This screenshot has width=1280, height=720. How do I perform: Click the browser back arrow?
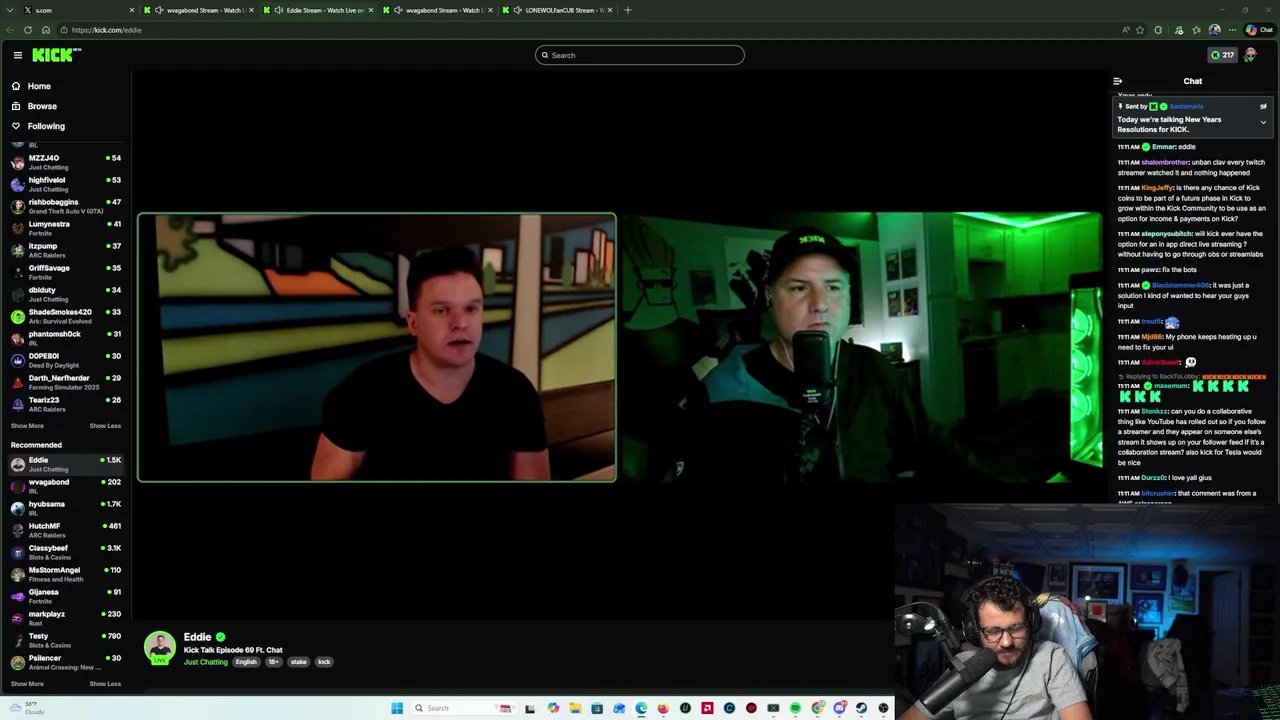[10, 30]
